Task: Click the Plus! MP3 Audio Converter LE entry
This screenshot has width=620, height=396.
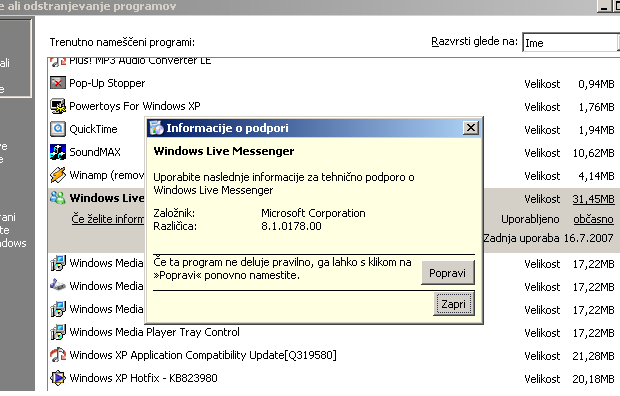Action: coord(140,61)
